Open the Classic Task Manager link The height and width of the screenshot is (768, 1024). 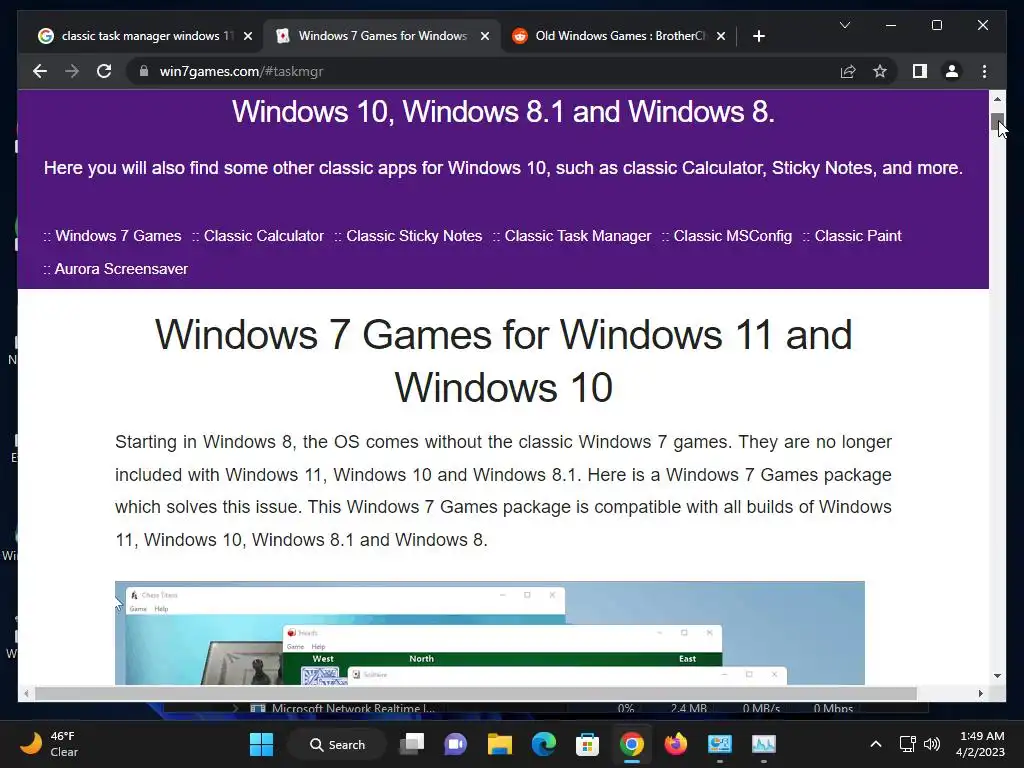point(577,236)
